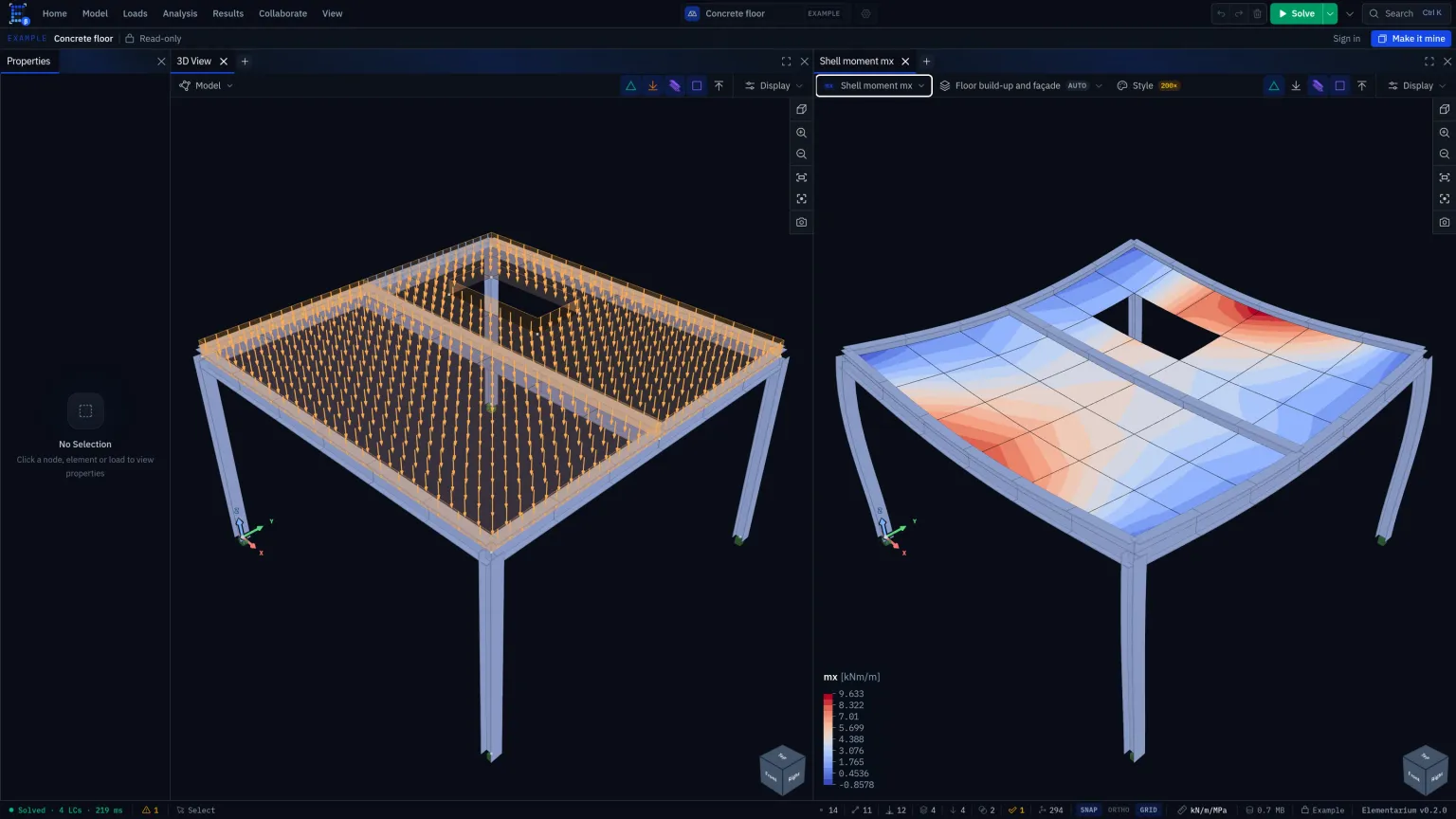
Task: Zoom out on the Shell moment view
Action: point(1444,155)
